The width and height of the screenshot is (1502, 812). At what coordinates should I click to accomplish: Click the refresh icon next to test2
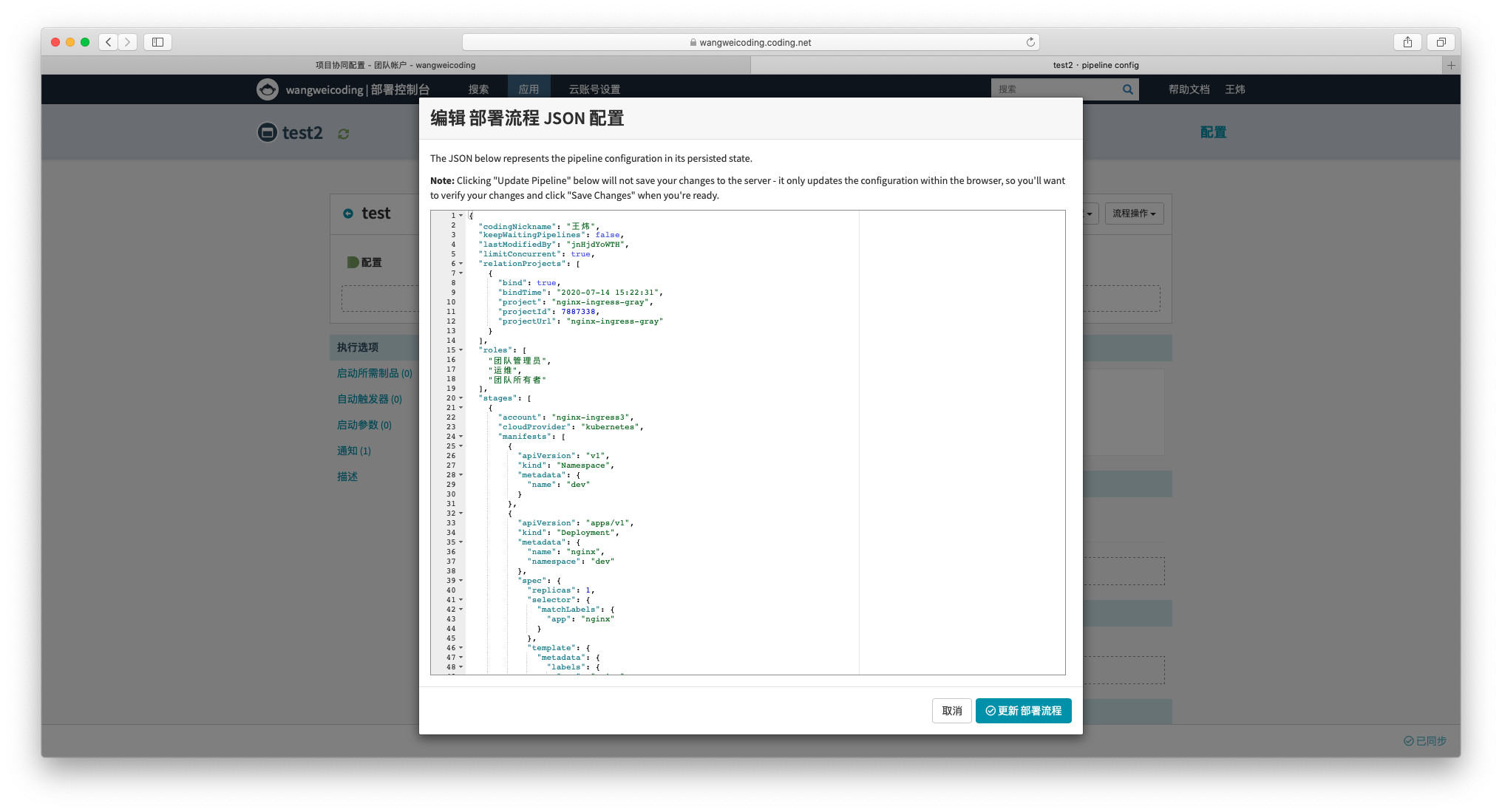tap(344, 134)
